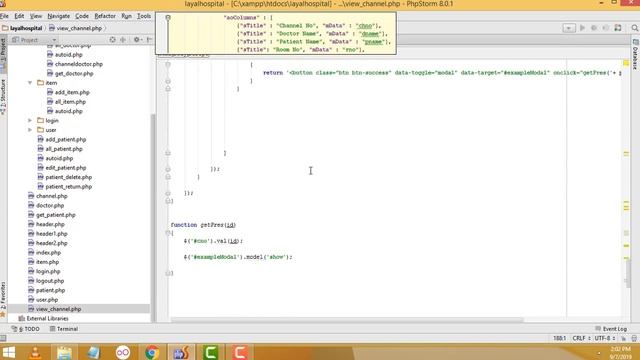Open the Tools menu
640x360 pixels.
[x=144, y=16]
